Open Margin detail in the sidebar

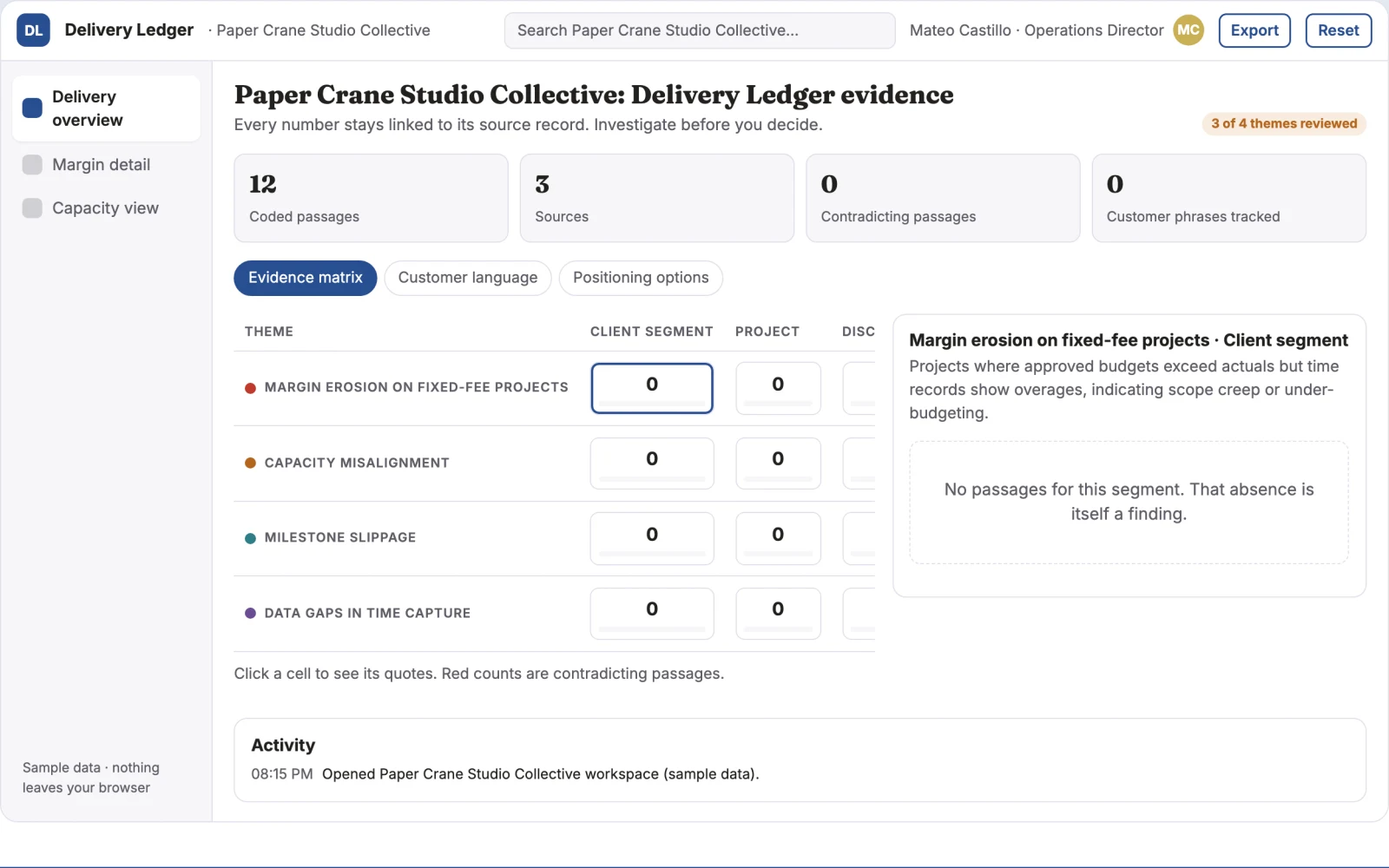[x=106, y=165]
